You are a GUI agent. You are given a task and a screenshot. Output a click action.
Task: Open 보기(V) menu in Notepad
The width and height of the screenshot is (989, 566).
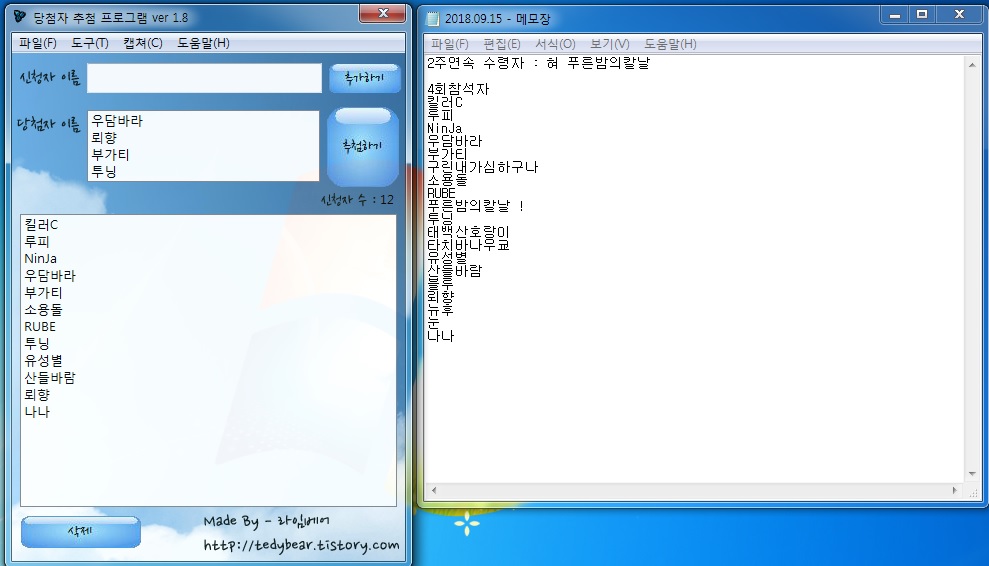point(609,44)
